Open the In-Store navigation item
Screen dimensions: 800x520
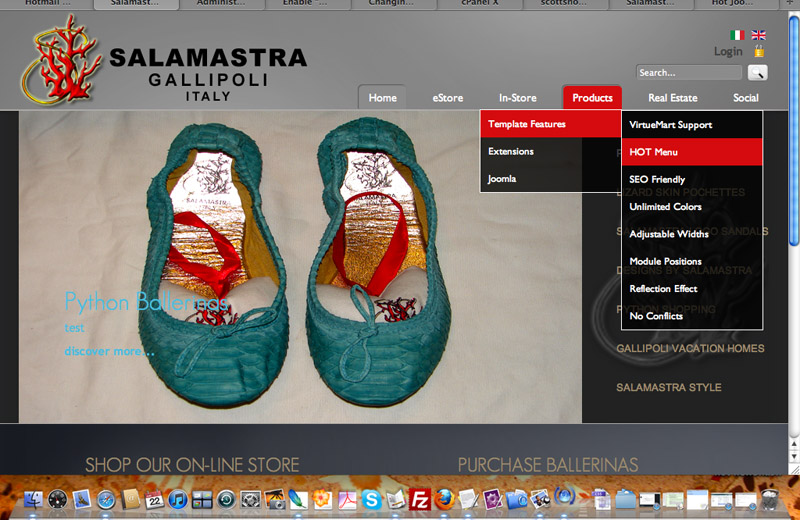[517, 97]
